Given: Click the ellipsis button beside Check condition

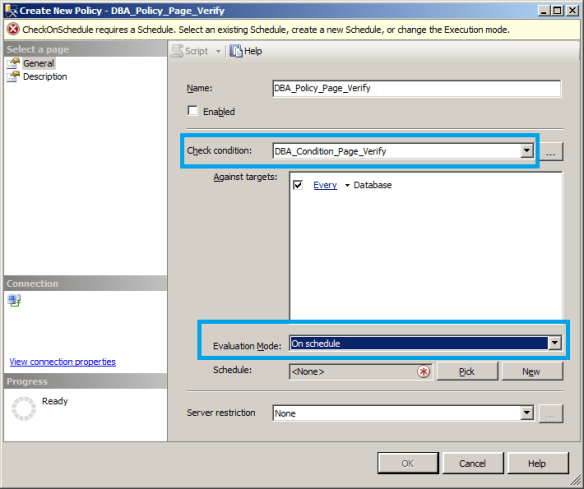Looking at the screenshot, I should point(551,152).
